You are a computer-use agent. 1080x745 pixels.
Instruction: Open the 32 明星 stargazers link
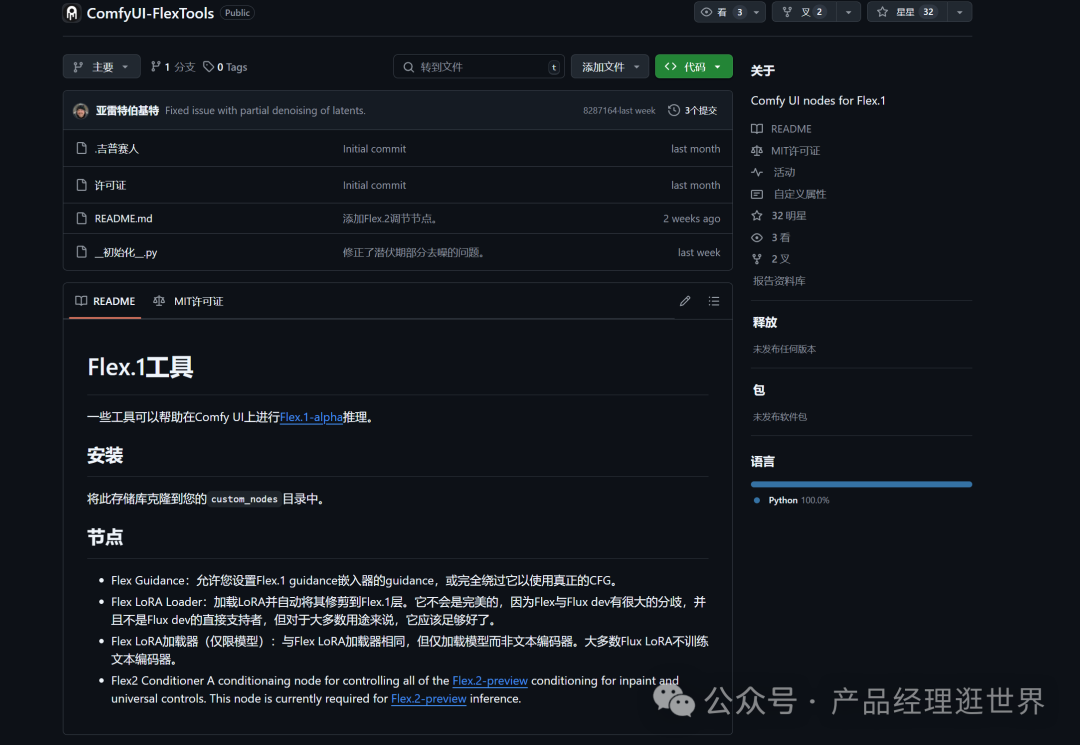point(778,216)
